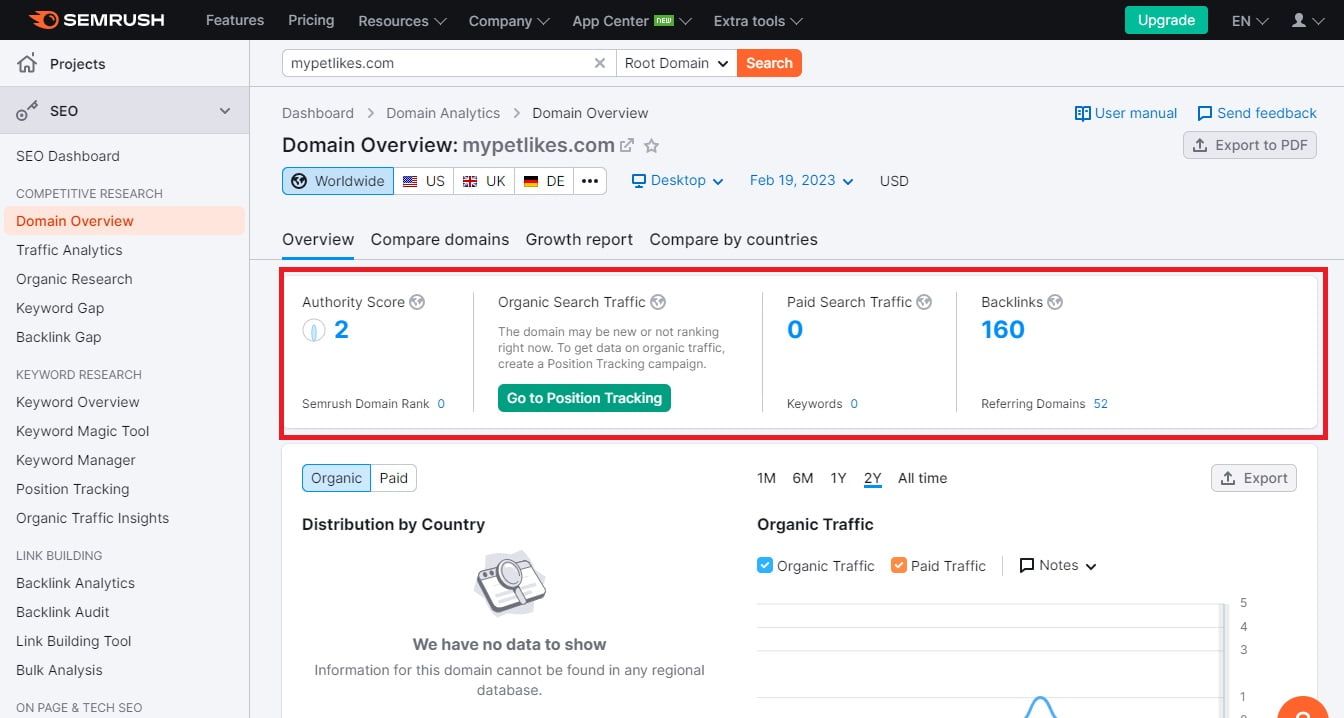Click the Domain Analytics breadcrumb link

443,113
